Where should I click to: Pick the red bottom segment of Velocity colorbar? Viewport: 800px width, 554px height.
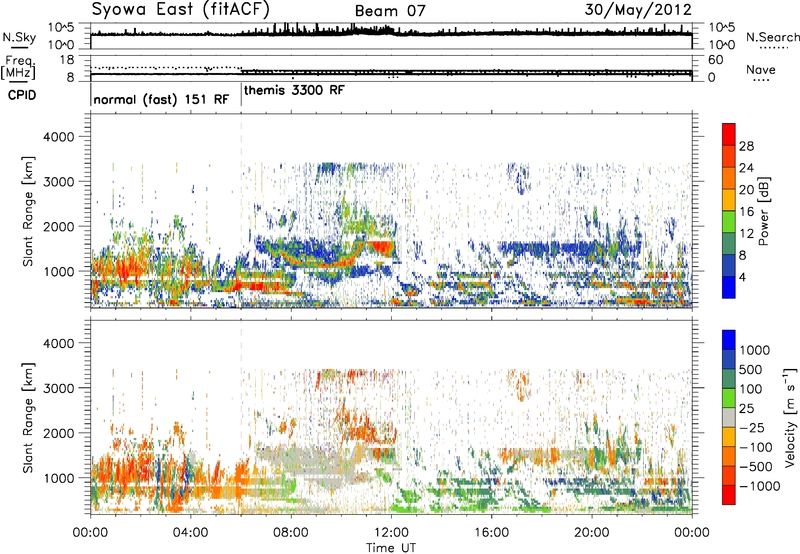[729, 495]
